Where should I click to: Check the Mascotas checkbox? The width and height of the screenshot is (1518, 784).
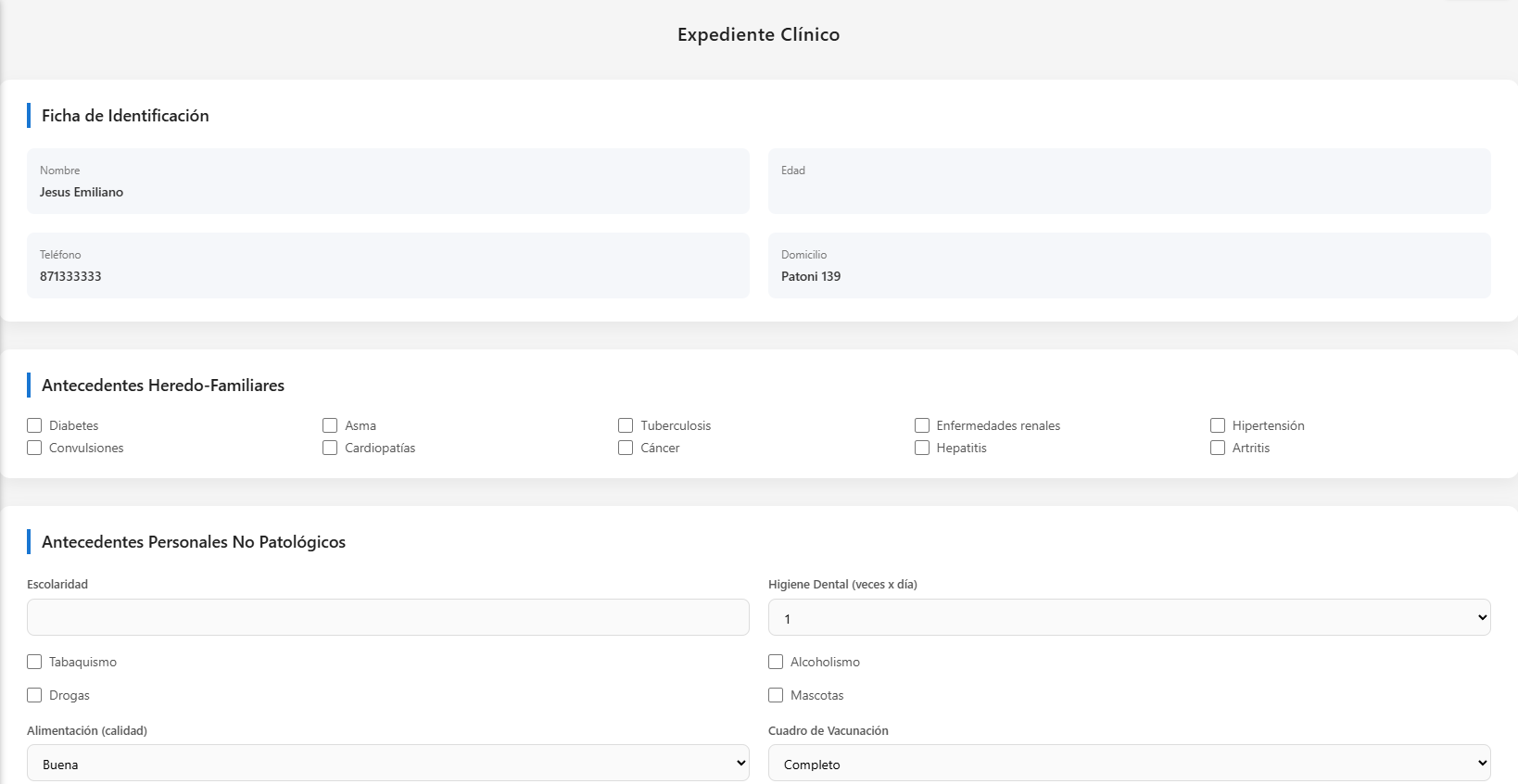(776, 695)
